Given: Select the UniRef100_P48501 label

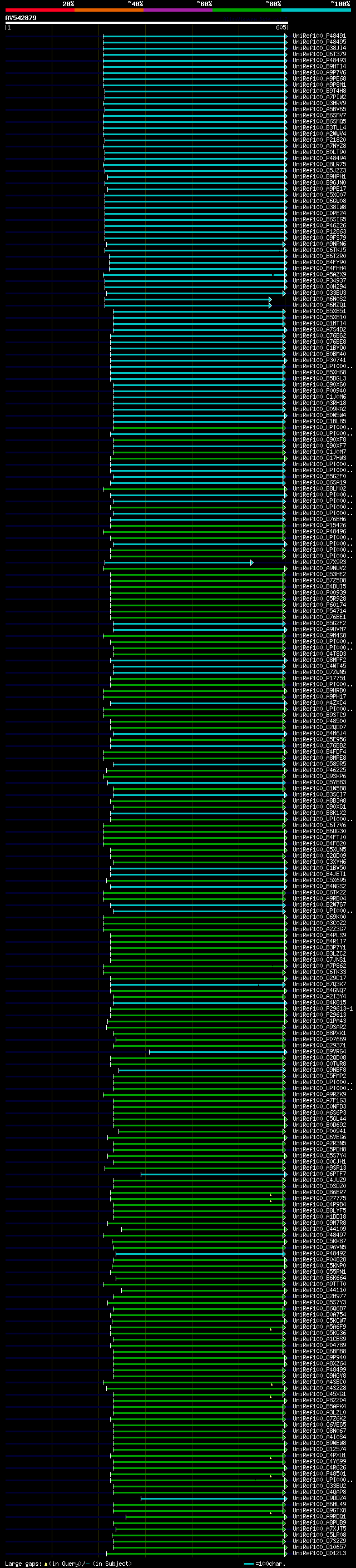Looking at the screenshot, I should (319, 1473).
